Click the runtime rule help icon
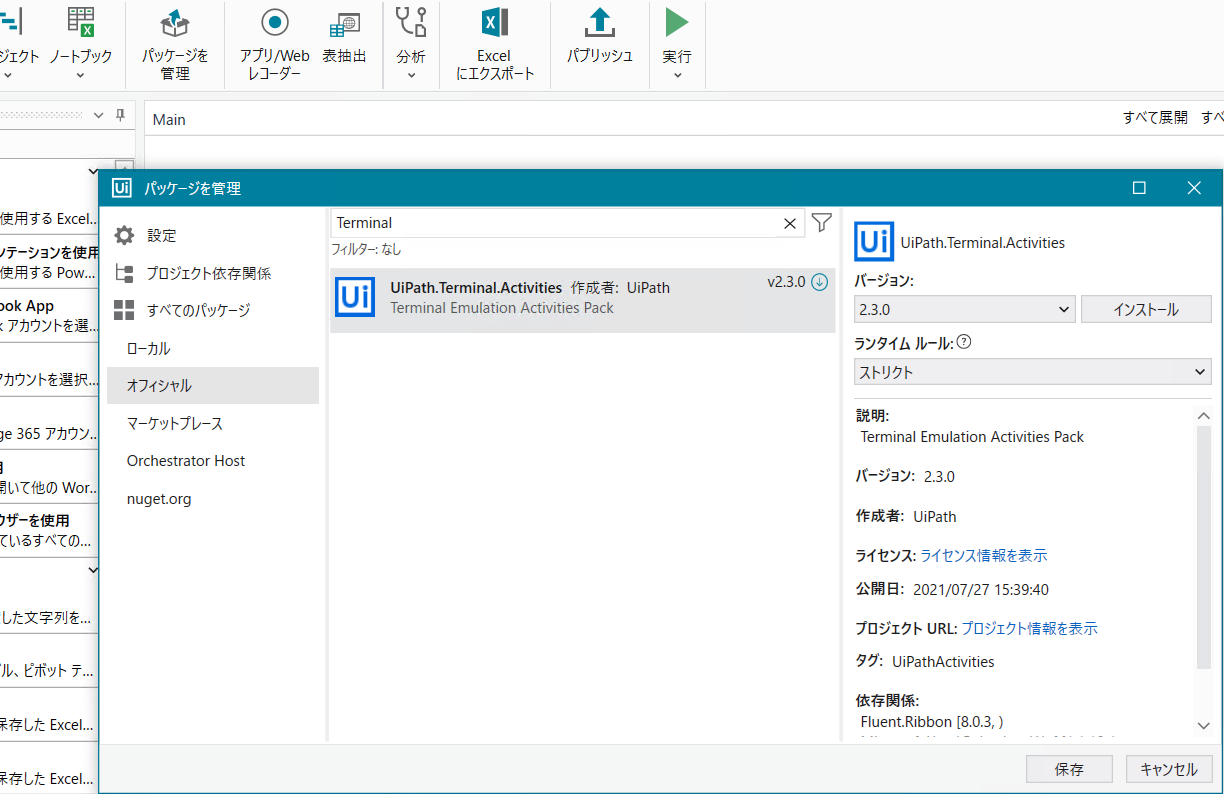Screen dimensions: 1224x794 [x=964, y=342]
